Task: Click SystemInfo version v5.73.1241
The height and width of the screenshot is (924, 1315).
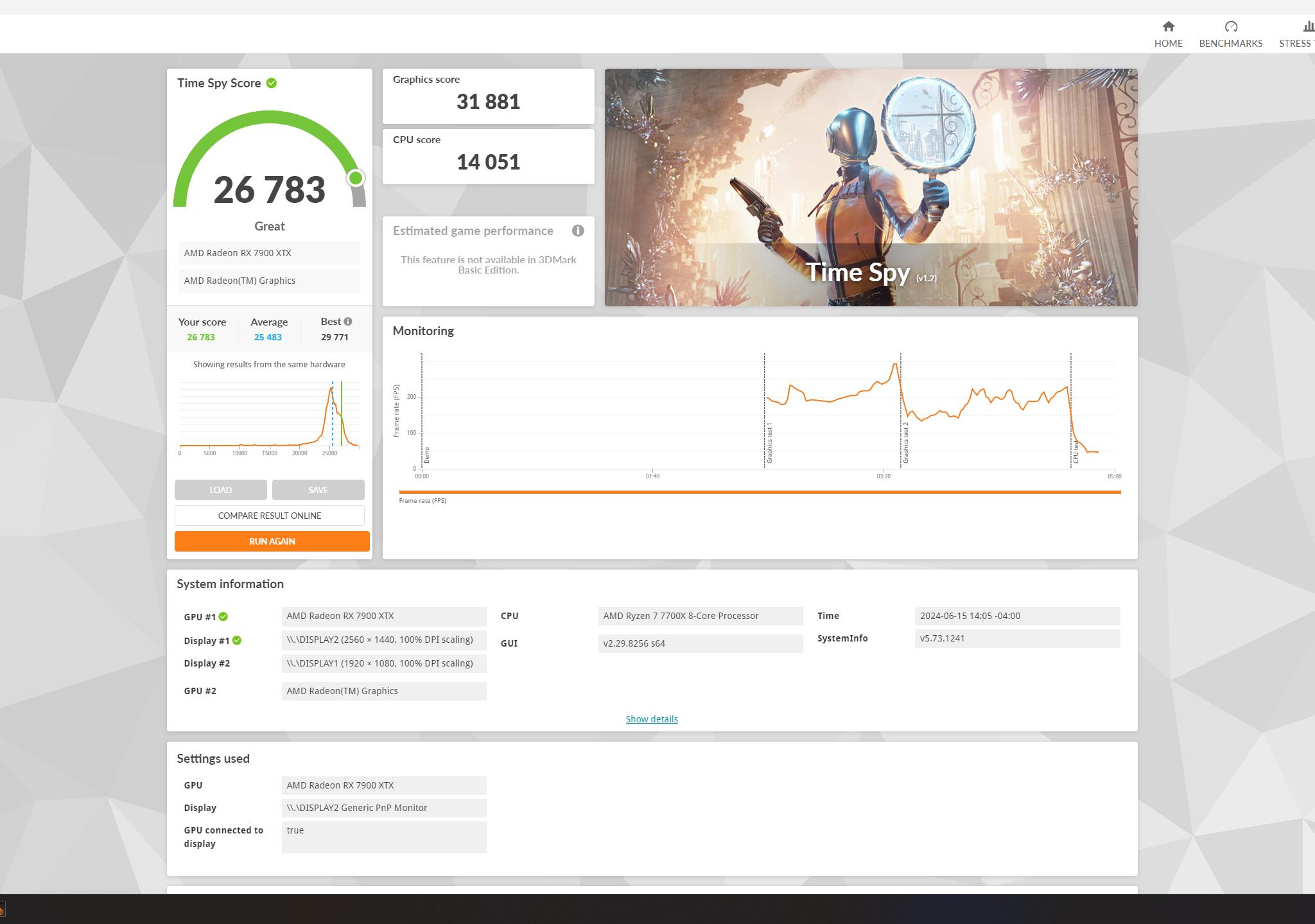Action: point(1017,638)
